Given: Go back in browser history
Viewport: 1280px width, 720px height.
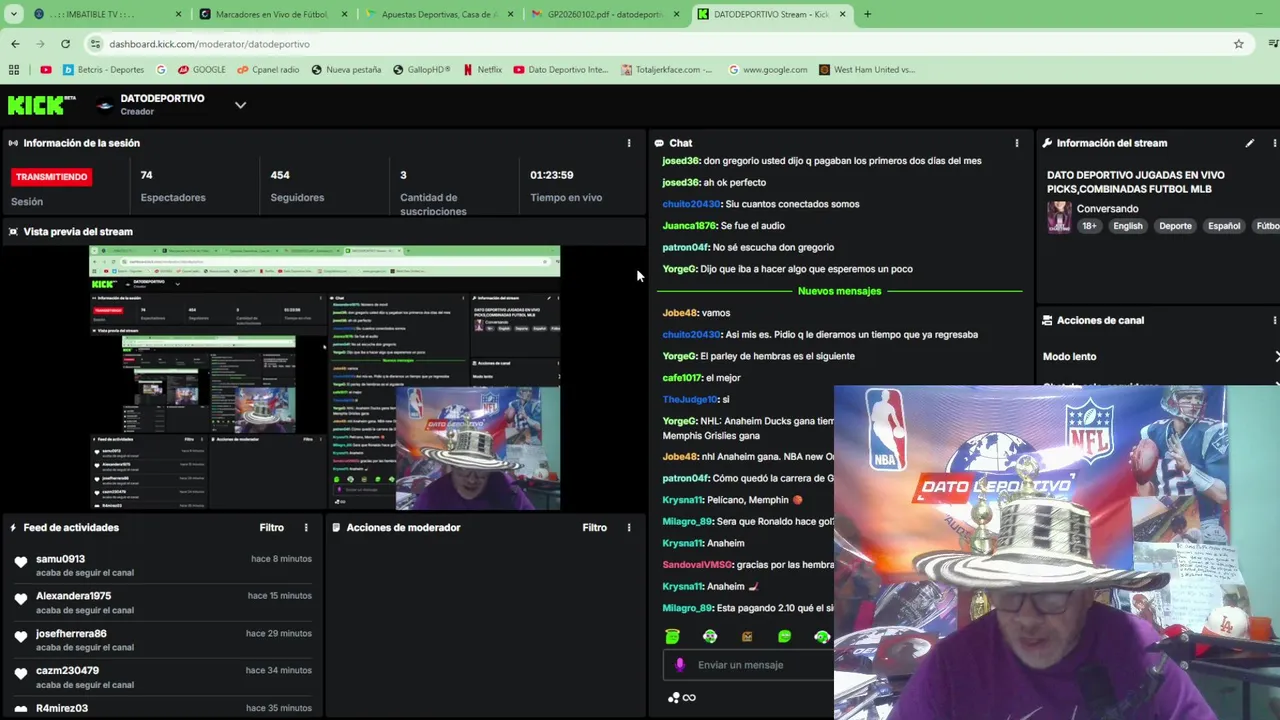Looking at the screenshot, I should 15,44.
